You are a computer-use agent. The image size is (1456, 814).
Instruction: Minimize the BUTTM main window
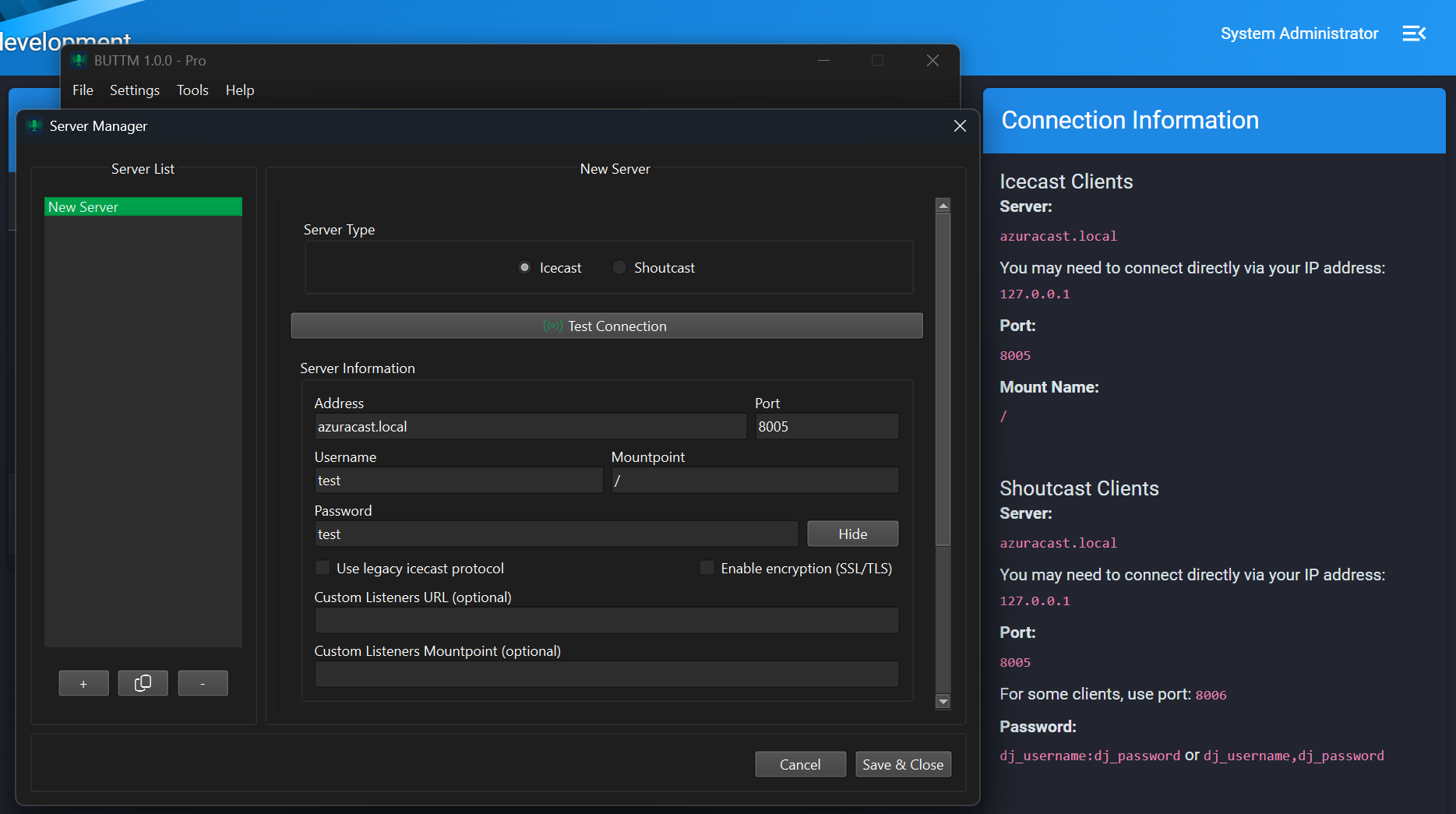(823, 60)
